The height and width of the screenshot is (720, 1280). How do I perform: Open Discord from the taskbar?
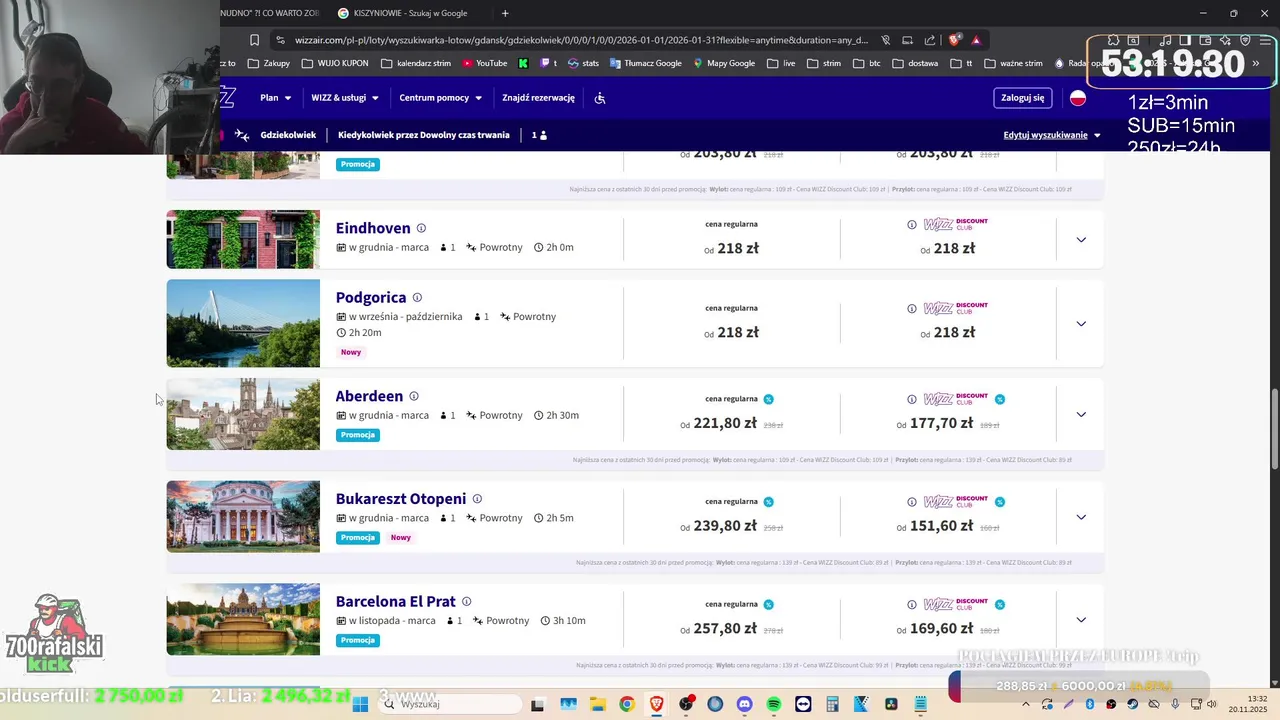click(x=744, y=704)
